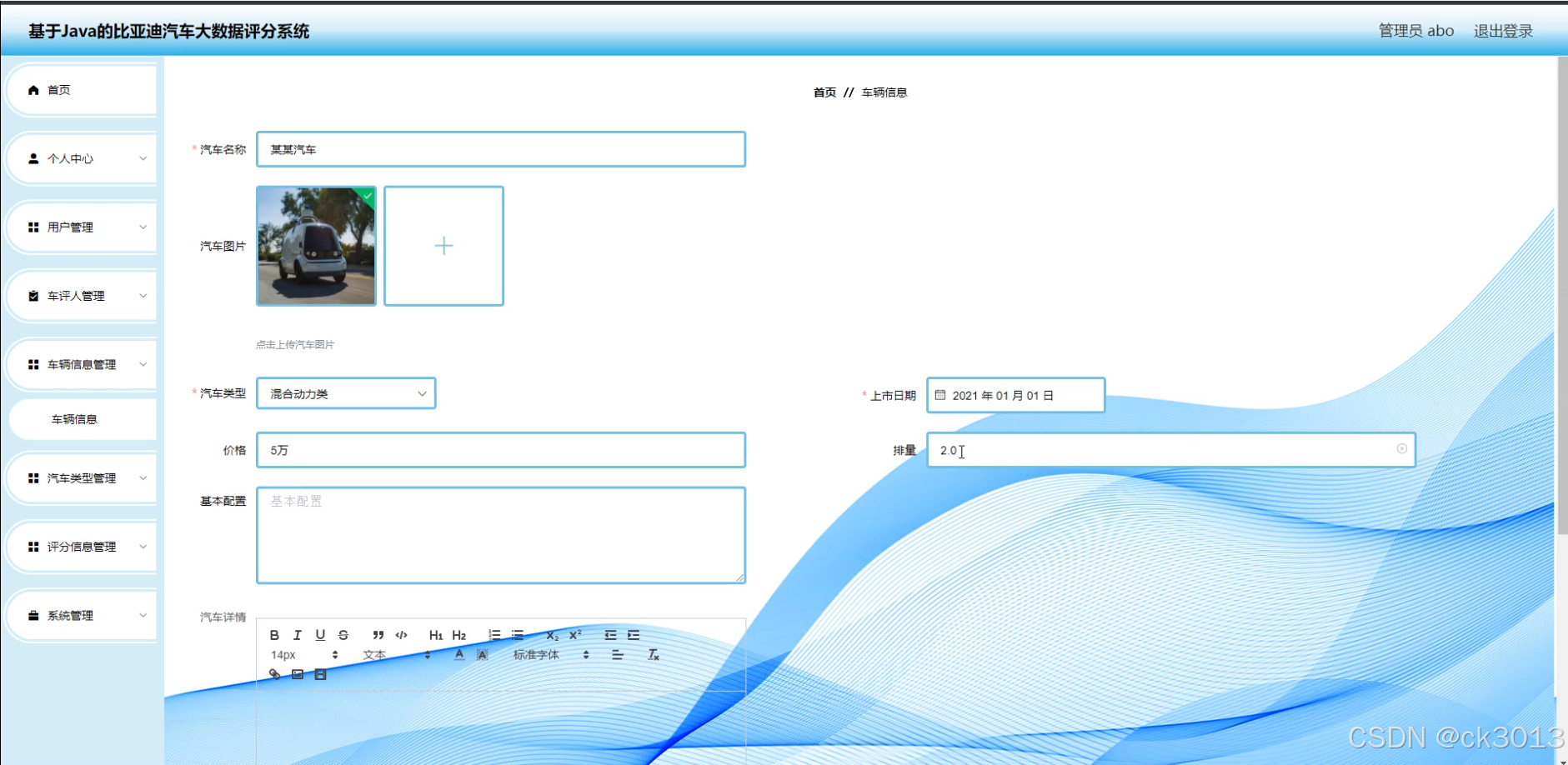Insert a blockquote in editor

coord(378,635)
